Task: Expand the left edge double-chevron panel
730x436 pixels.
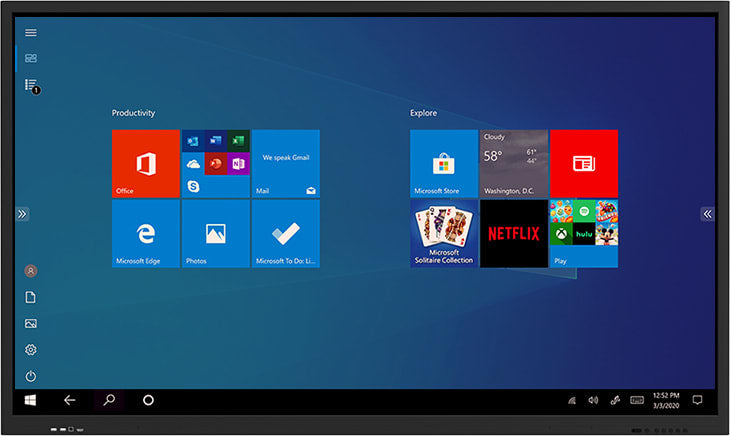Action: tap(22, 214)
